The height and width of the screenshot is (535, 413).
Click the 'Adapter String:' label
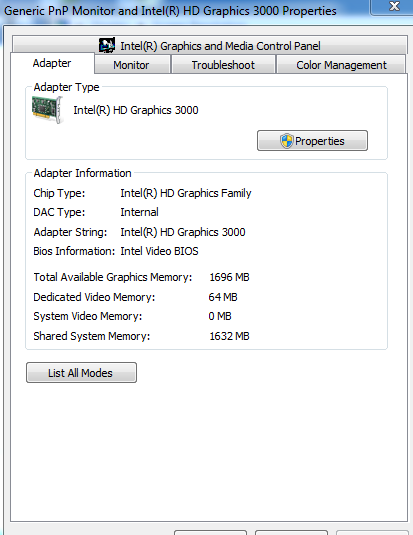tap(70, 232)
